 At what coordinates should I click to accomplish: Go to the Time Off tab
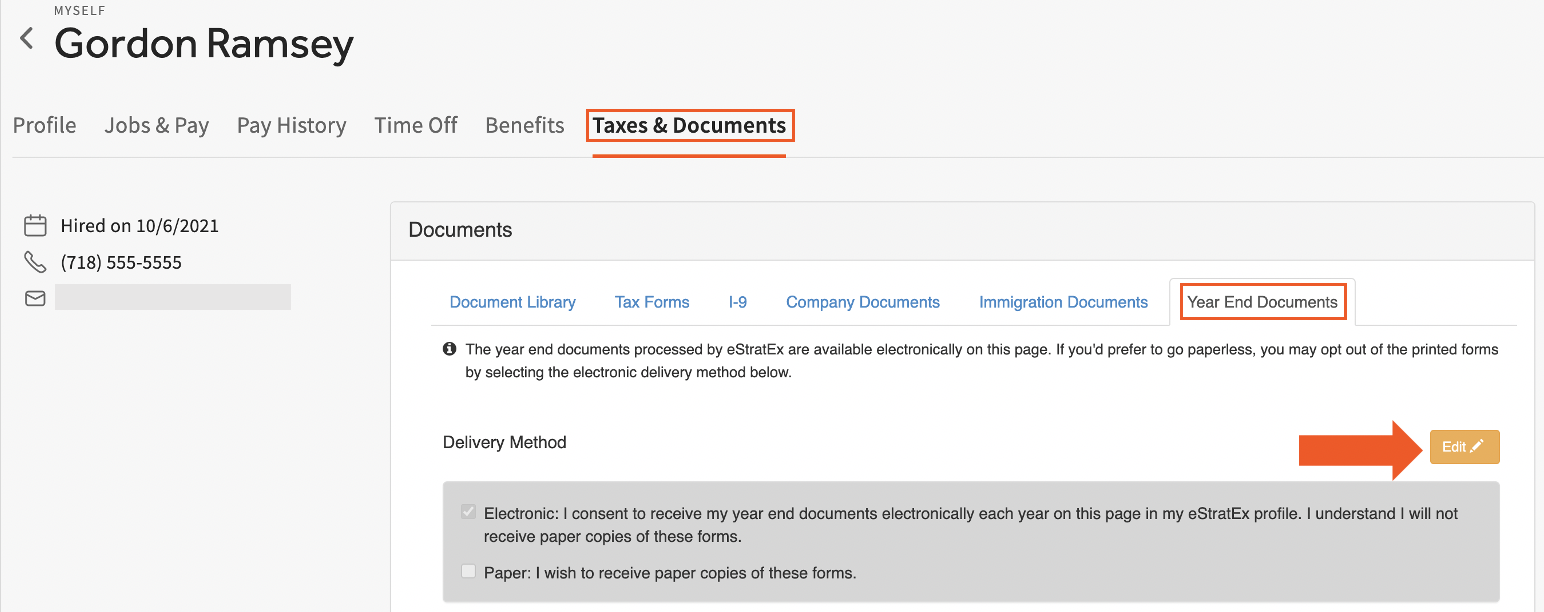pos(416,125)
